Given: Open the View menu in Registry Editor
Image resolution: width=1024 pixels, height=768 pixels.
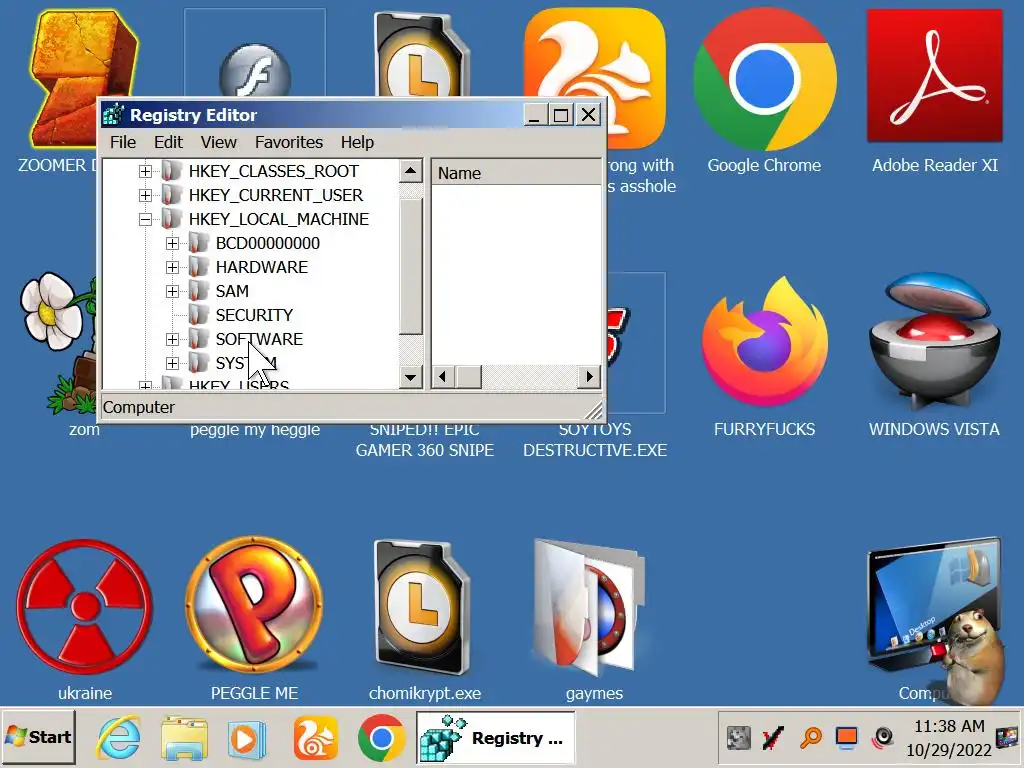Looking at the screenshot, I should click(x=218, y=142).
